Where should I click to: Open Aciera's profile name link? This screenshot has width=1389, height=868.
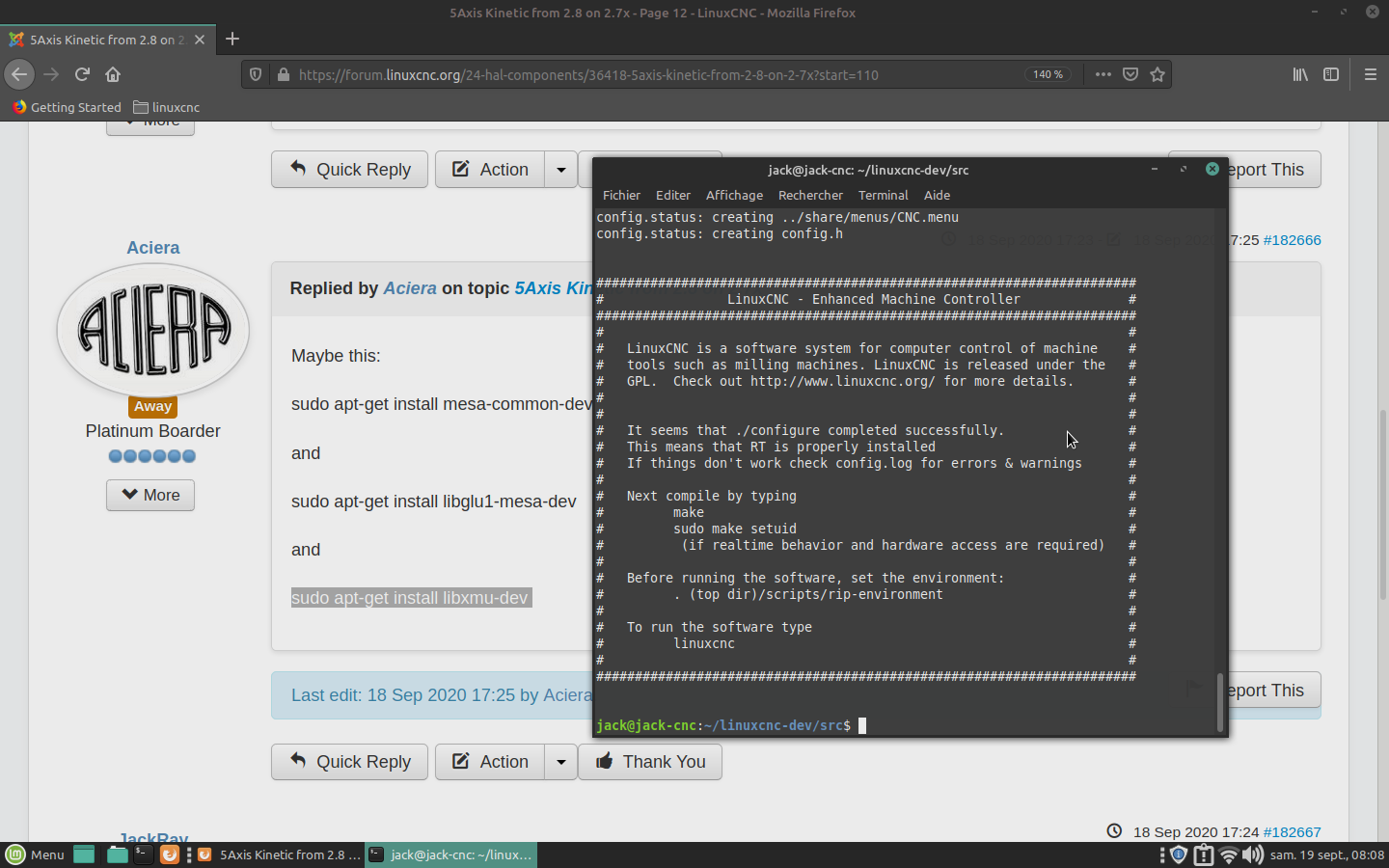[152, 248]
